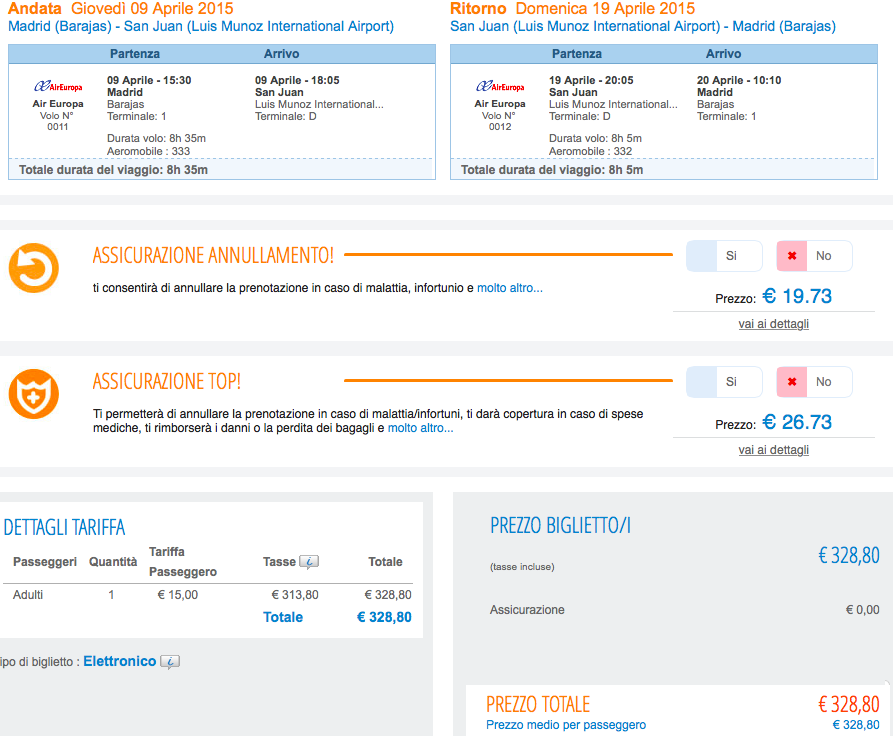Click the 'Volo N° 0012' flight number
The image size is (893, 736).
(499, 121)
